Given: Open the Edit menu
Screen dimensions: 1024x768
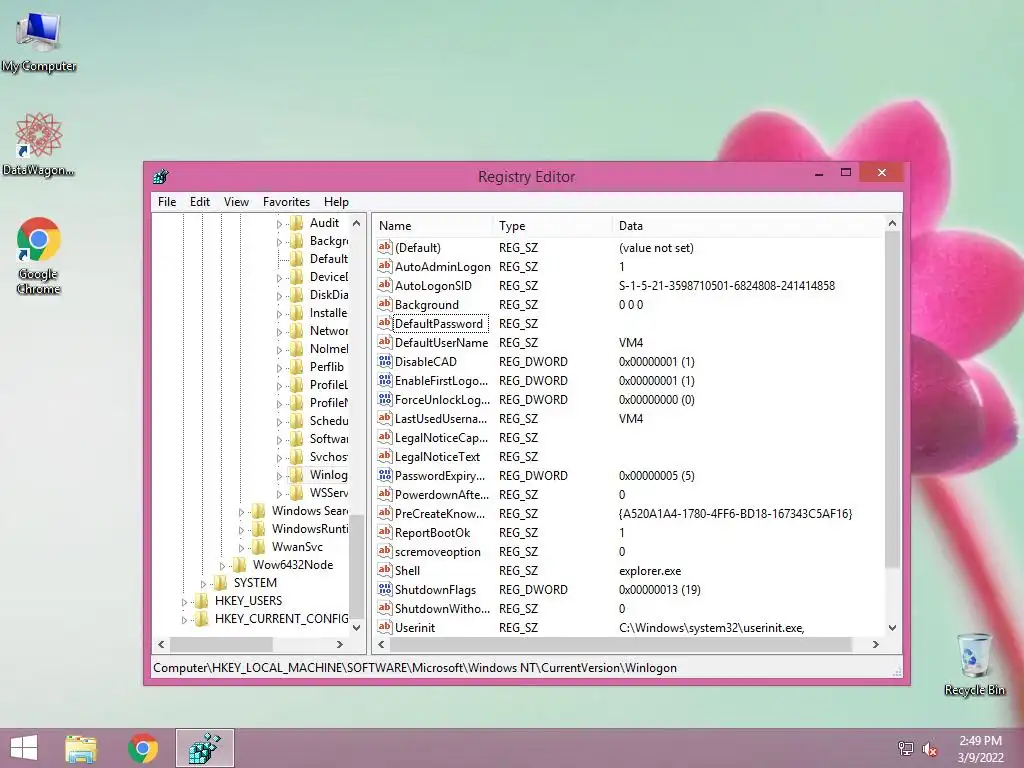Looking at the screenshot, I should tap(200, 202).
